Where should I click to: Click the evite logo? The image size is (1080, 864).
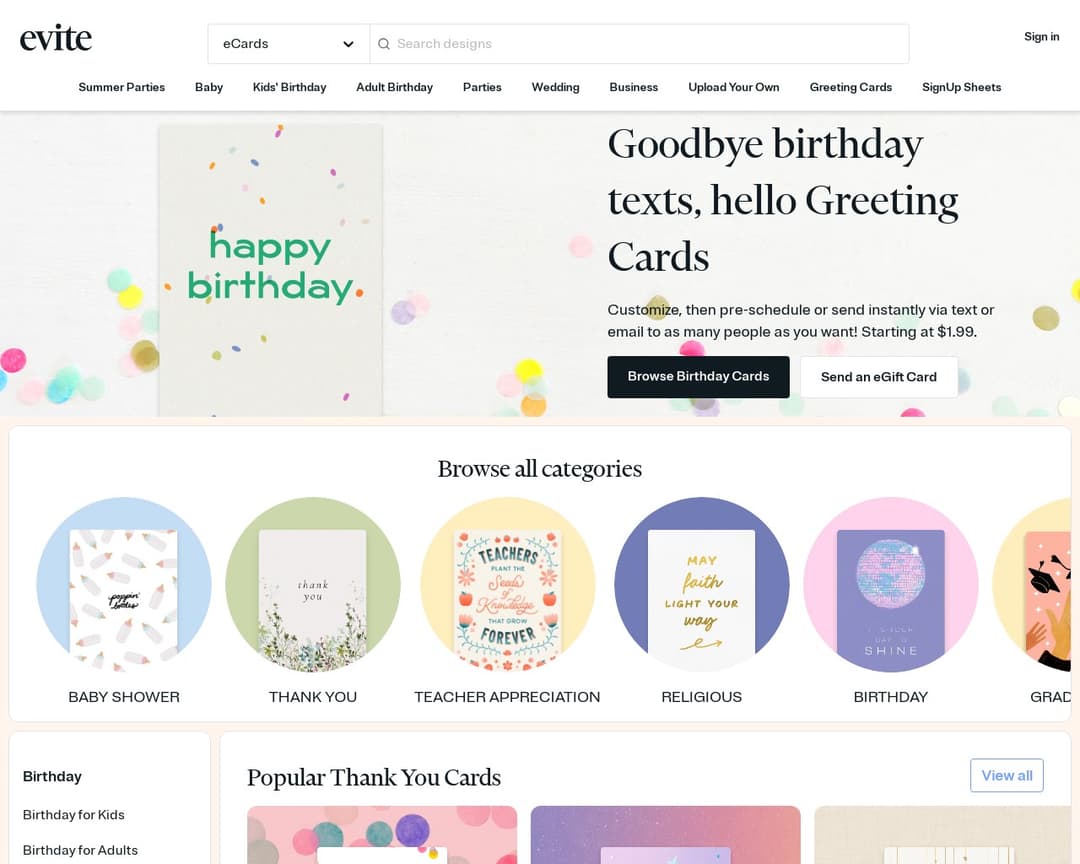coord(56,39)
